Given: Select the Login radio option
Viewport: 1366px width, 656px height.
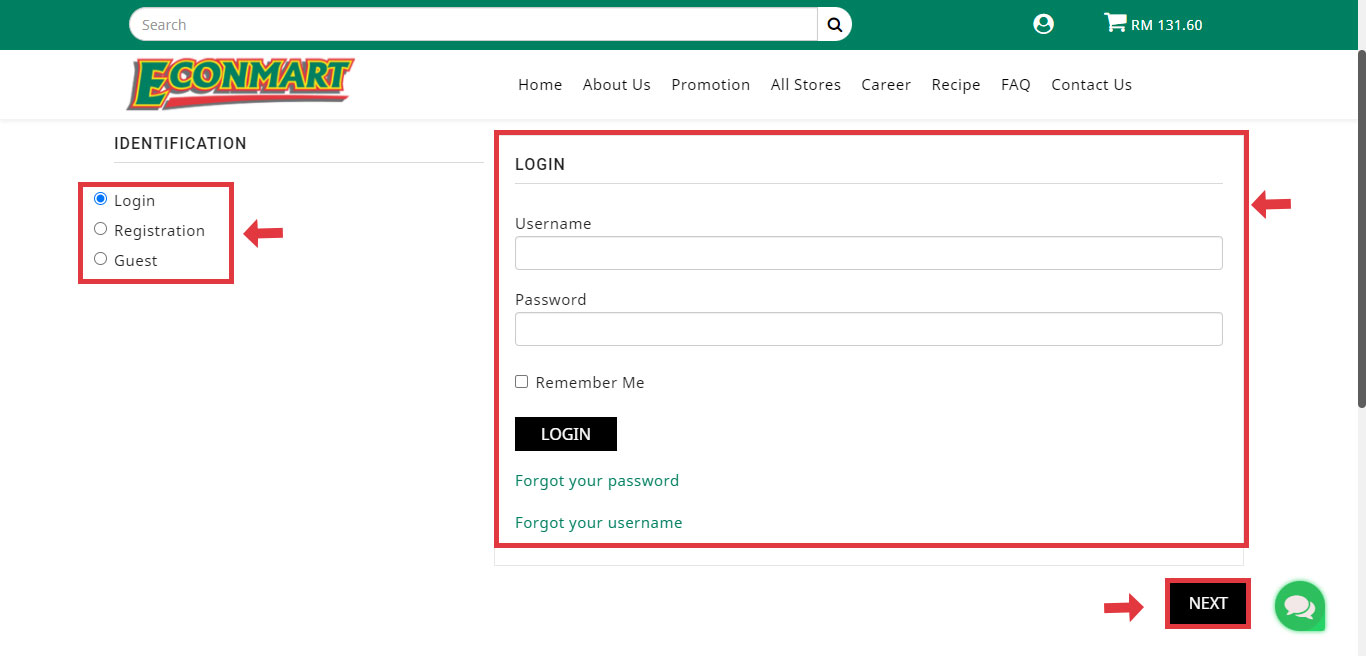Looking at the screenshot, I should 100,199.
